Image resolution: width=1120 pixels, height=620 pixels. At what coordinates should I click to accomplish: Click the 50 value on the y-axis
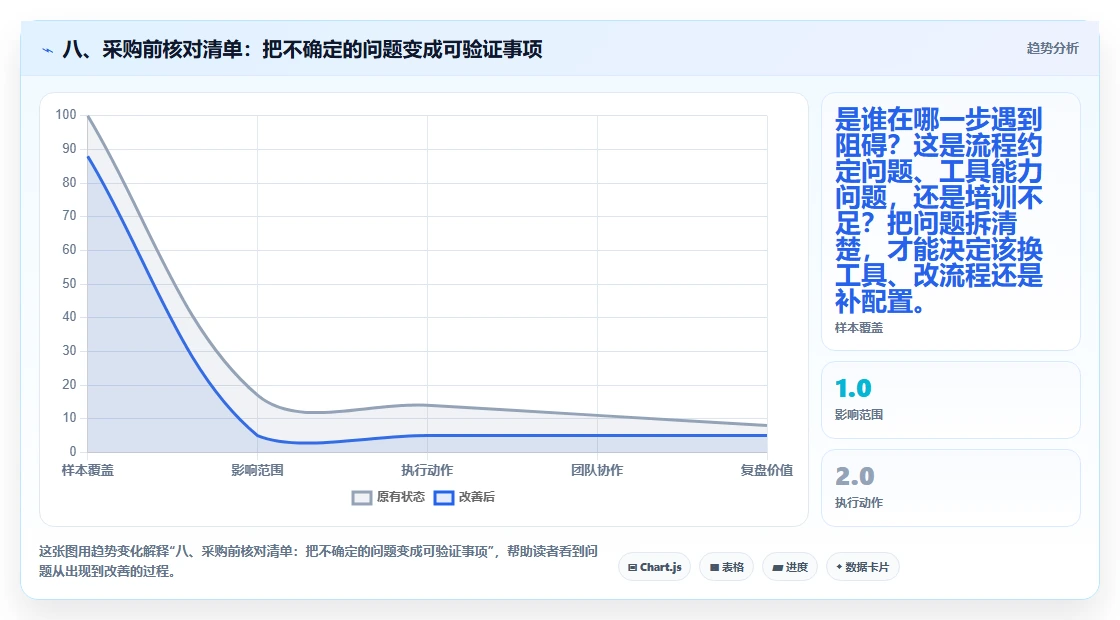tap(69, 284)
